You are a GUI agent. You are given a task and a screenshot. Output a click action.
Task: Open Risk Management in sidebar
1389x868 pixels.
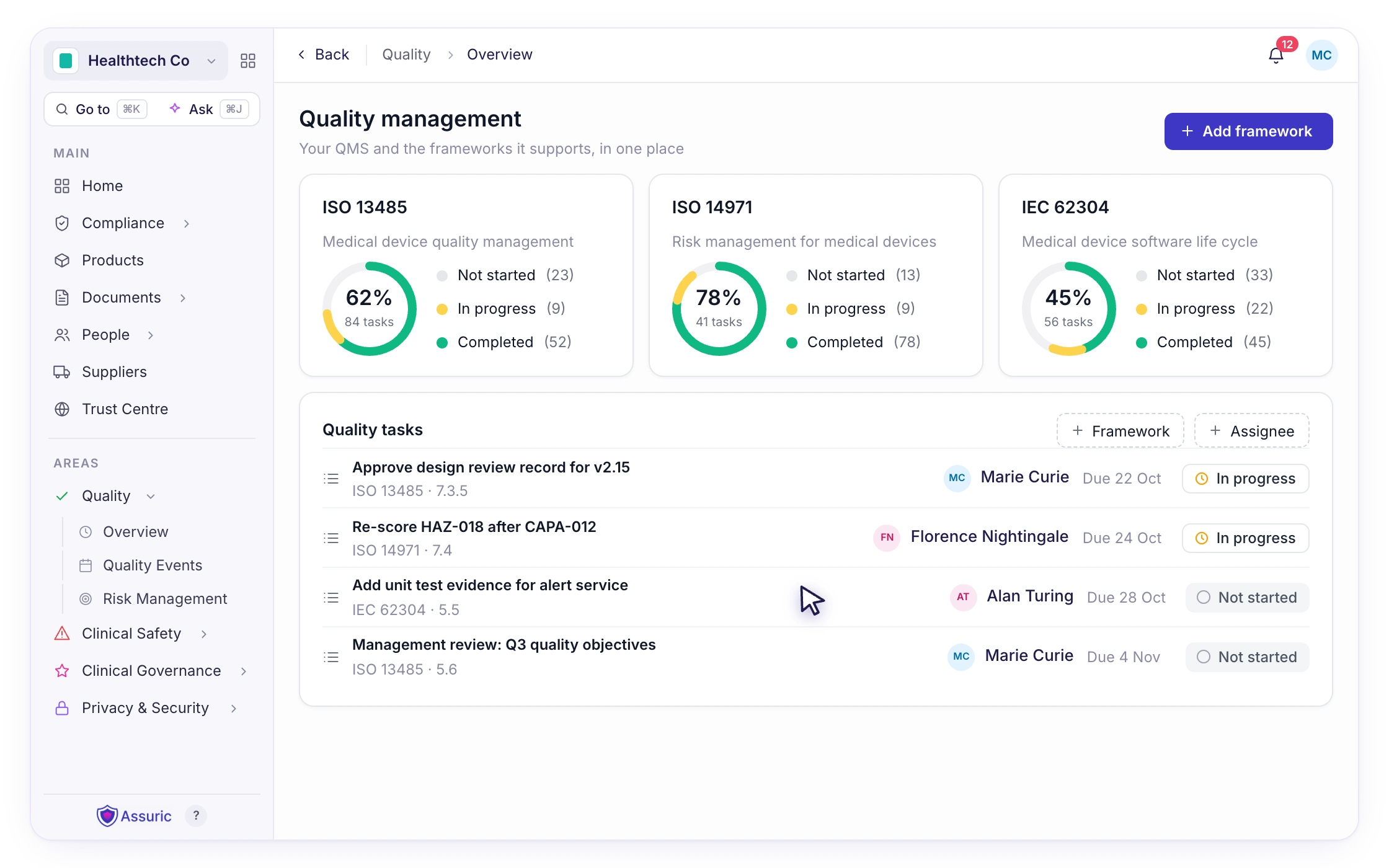[165, 599]
